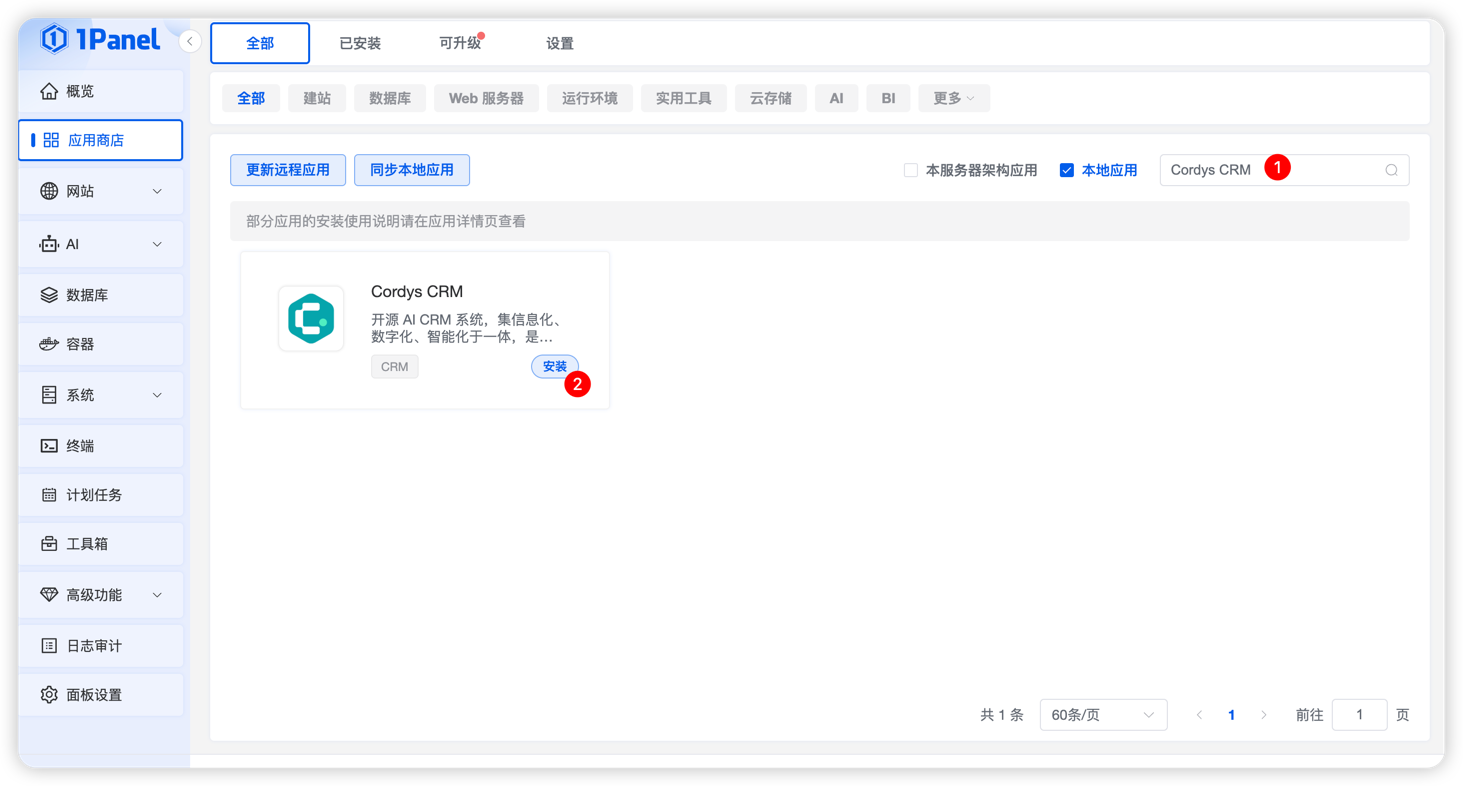Click the 面板设置 gear icon

tap(49, 695)
